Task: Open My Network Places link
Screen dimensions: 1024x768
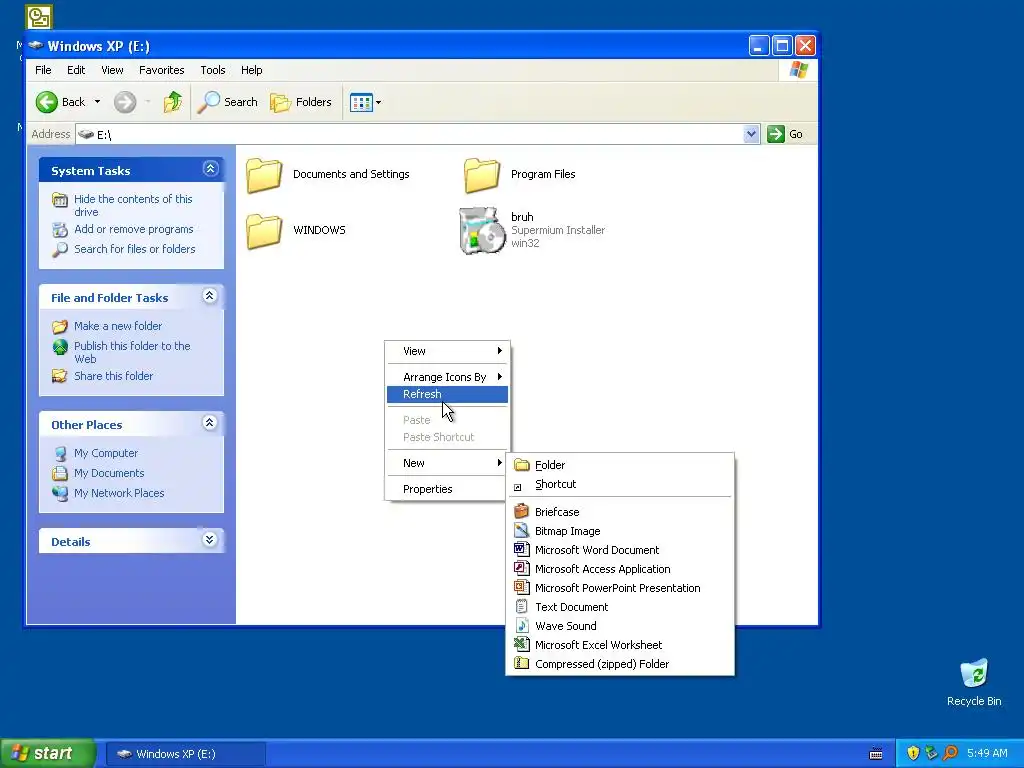Action: [119, 493]
